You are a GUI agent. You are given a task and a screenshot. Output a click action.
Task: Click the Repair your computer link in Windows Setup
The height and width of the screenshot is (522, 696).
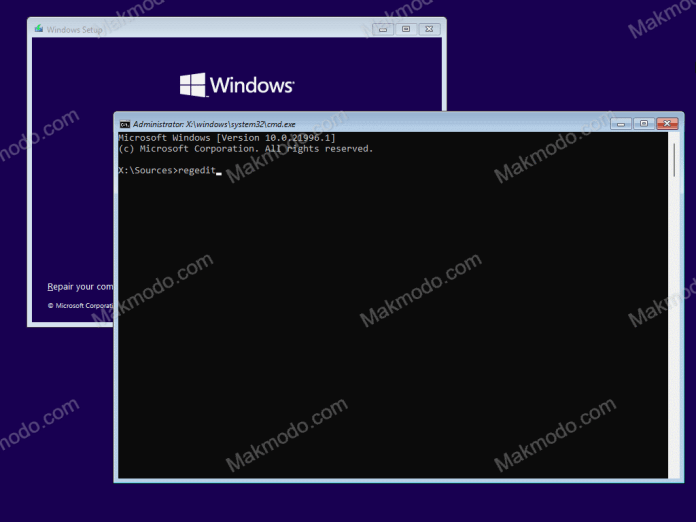tap(80, 287)
